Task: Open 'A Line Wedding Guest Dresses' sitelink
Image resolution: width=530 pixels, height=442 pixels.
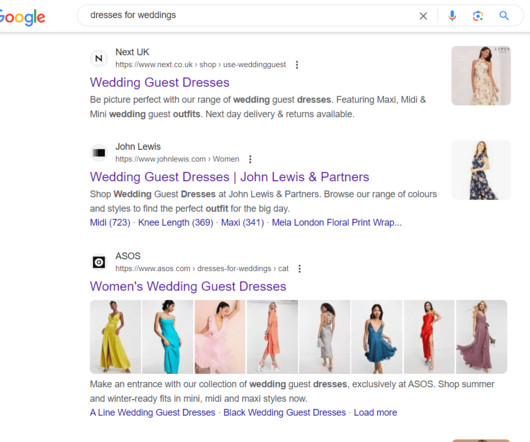Action: (x=152, y=413)
